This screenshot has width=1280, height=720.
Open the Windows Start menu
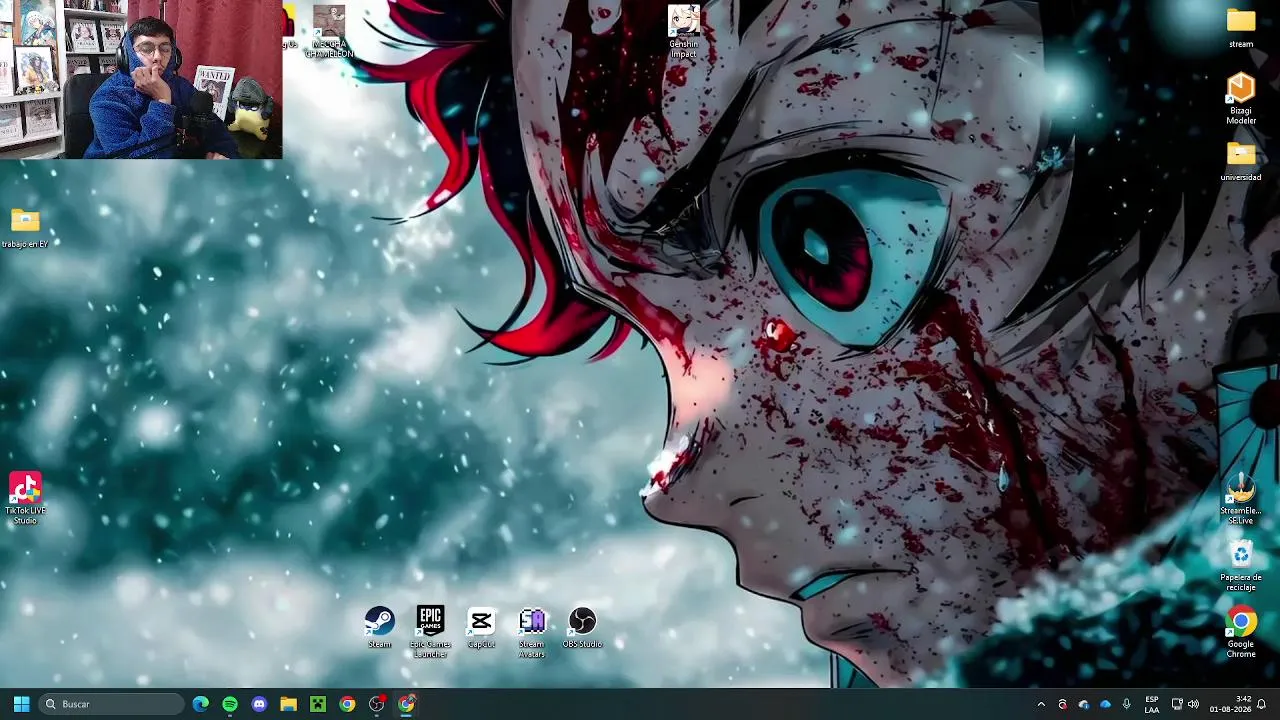click(x=21, y=704)
